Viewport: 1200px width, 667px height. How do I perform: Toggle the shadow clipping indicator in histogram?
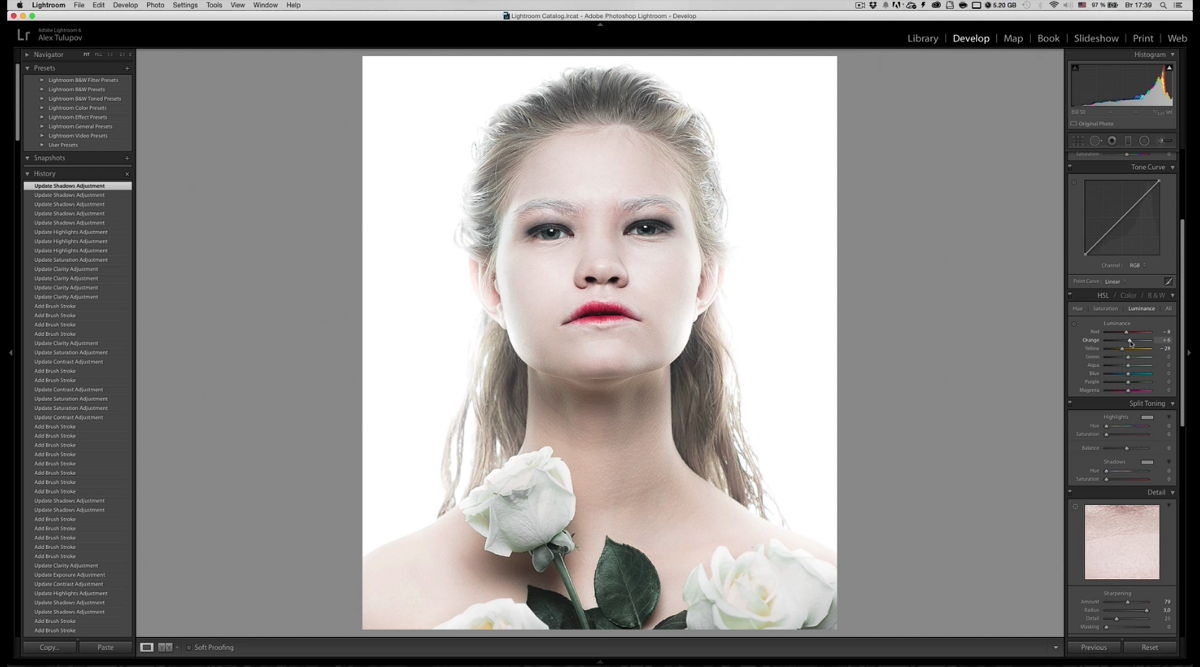1075,67
